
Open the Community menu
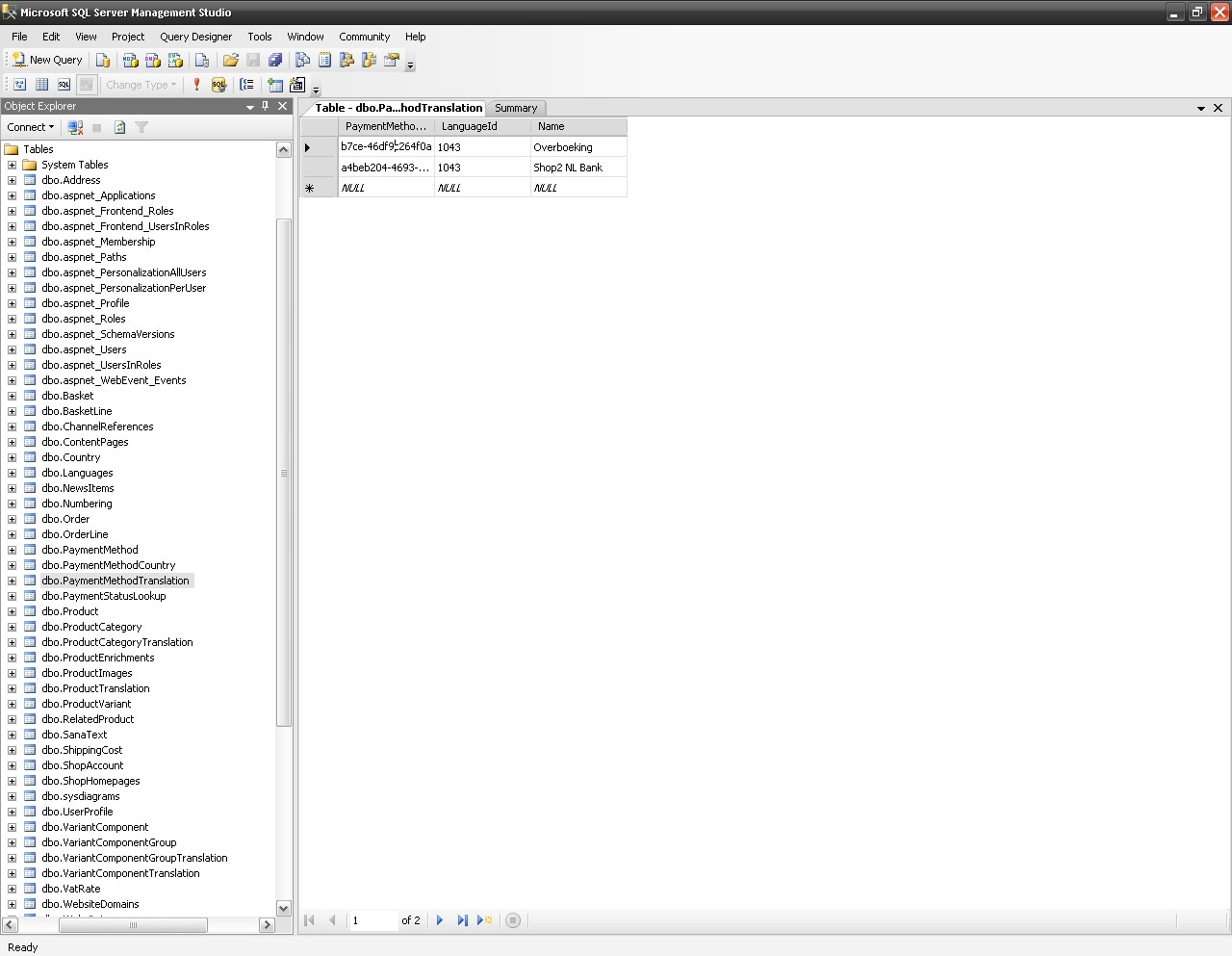(364, 37)
